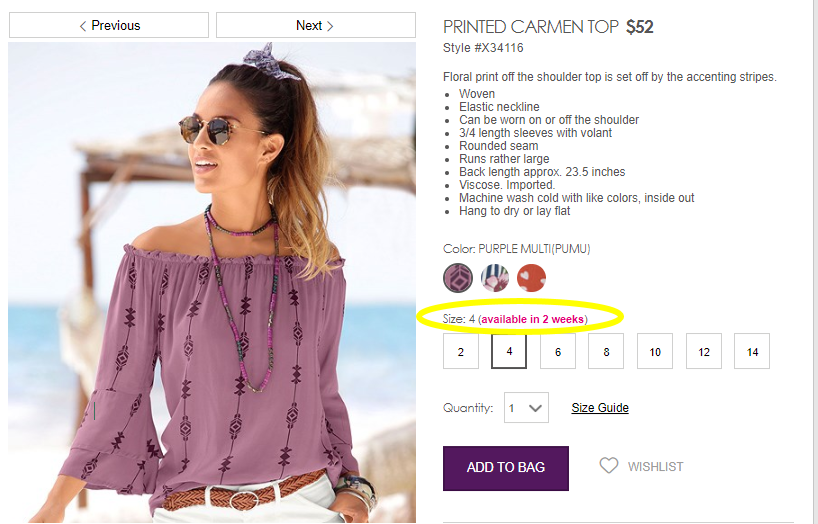
Task: Click the Wishlist heart icon
Action: pyautogui.click(x=608, y=466)
